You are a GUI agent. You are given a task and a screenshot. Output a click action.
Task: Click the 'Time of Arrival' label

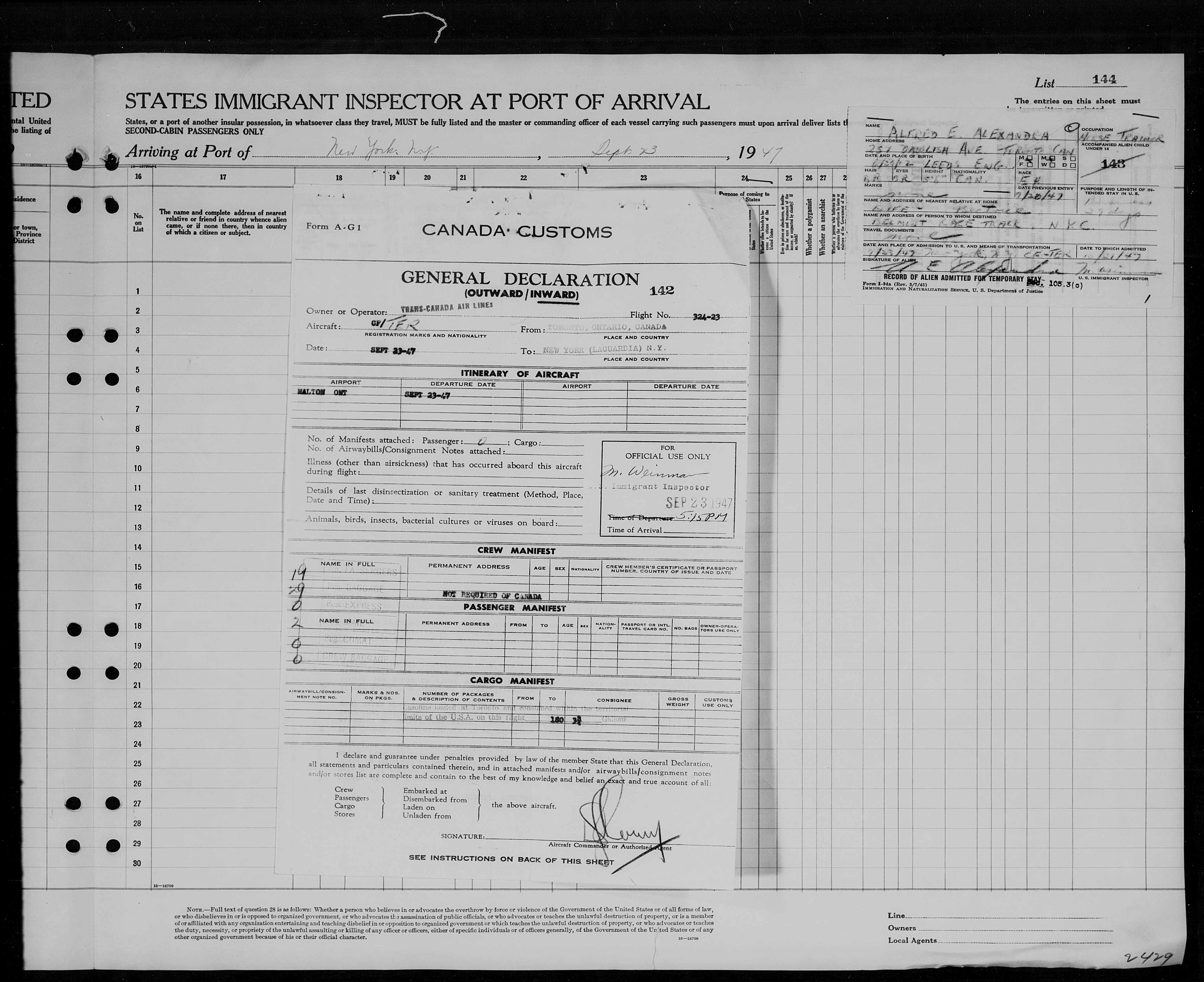coord(634,530)
